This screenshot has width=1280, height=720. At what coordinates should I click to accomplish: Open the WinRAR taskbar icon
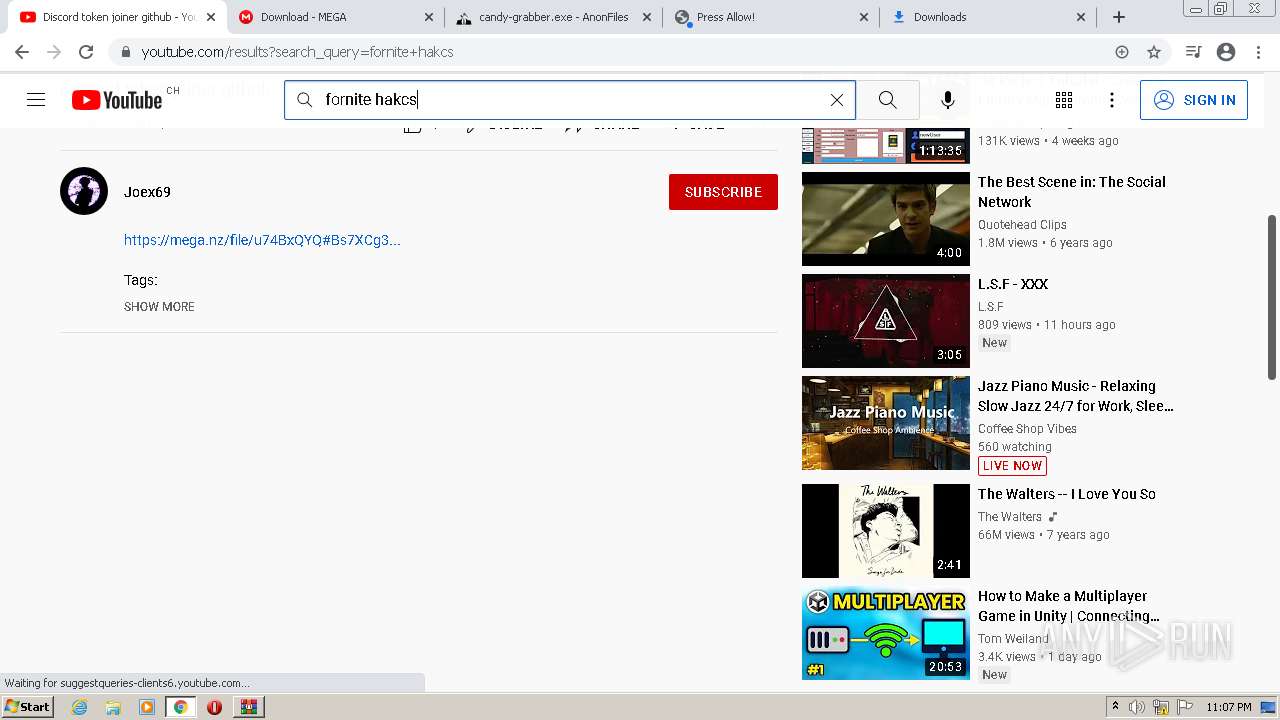click(x=248, y=707)
